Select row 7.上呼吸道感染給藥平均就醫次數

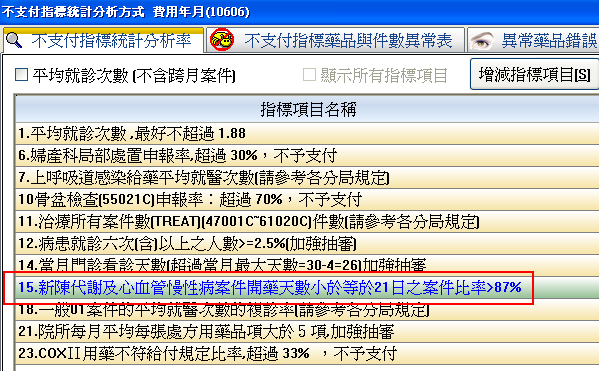click(307, 178)
